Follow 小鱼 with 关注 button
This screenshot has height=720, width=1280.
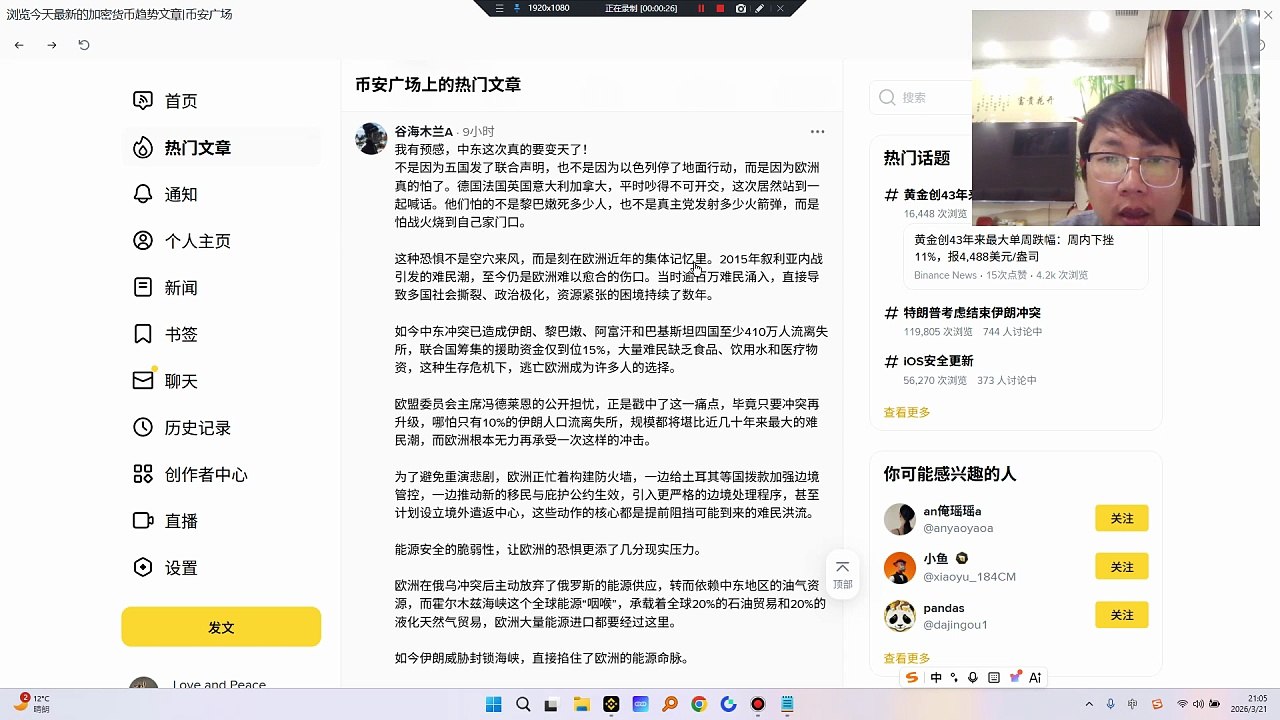click(x=1122, y=567)
